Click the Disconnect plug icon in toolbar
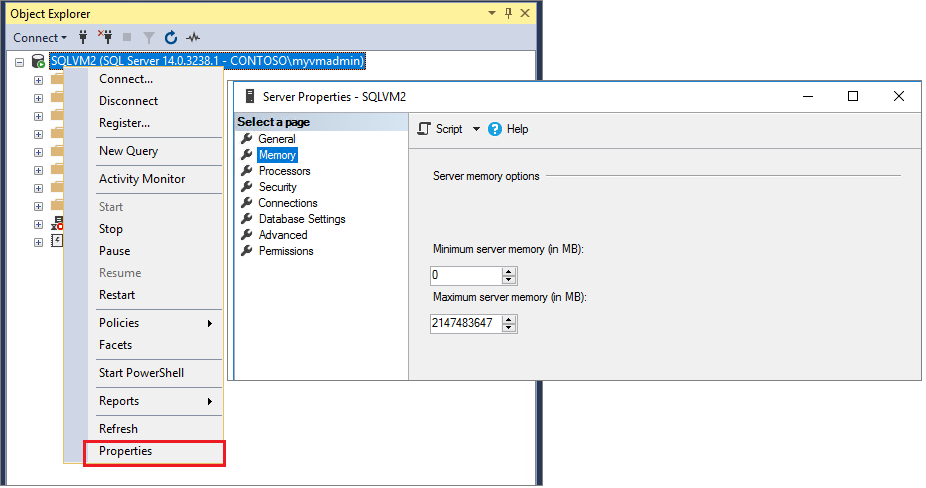Screen dimensions: 926x488 [105, 38]
